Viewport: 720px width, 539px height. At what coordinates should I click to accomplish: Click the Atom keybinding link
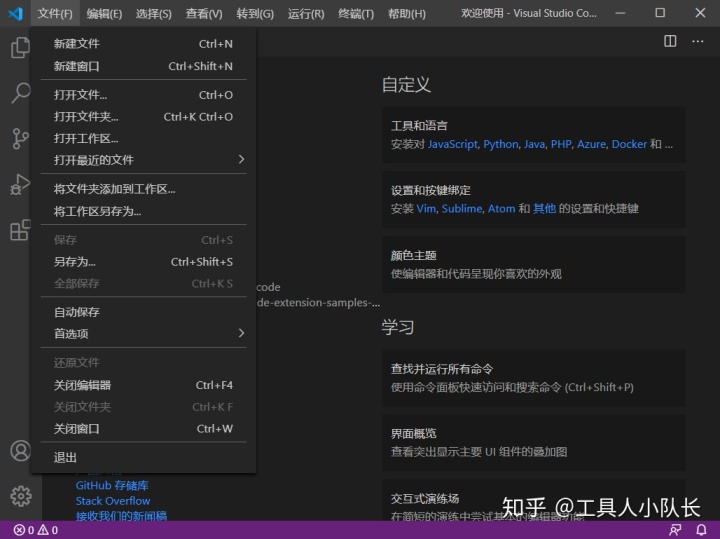[501, 209]
